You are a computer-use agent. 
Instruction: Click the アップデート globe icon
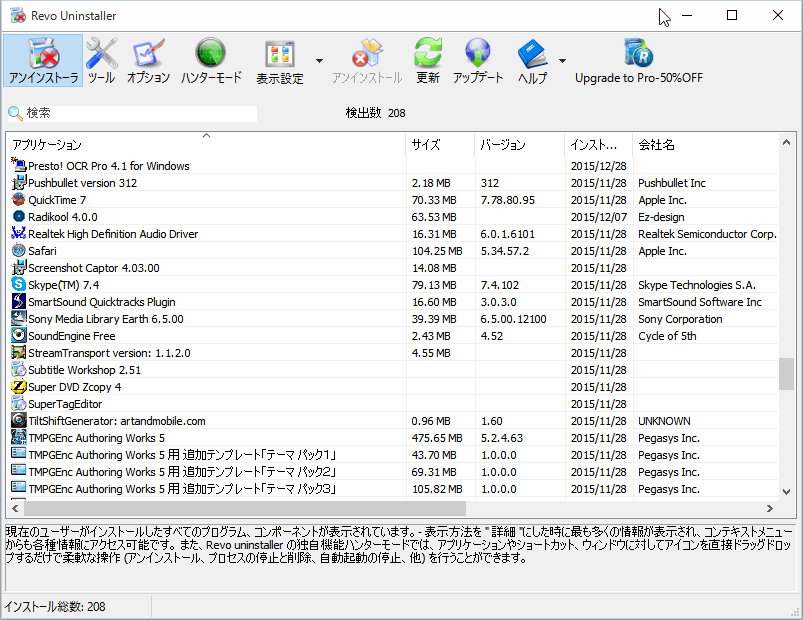[x=478, y=60]
